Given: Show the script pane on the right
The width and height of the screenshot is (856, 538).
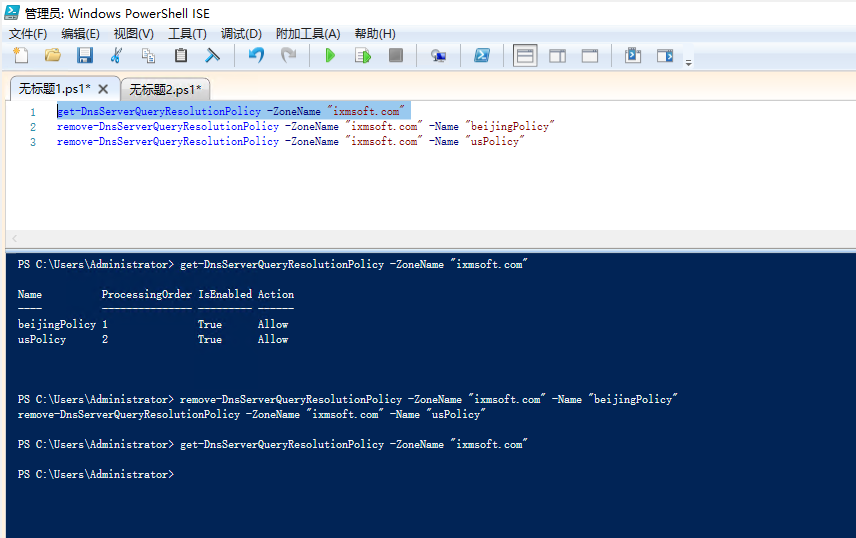Looking at the screenshot, I should 557,56.
